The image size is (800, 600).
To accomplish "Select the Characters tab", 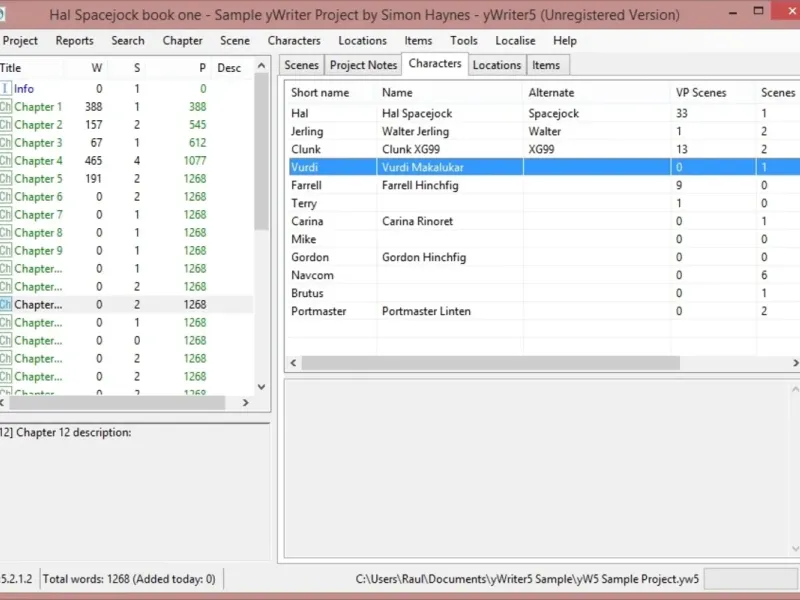I will click(x=435, y=64).
